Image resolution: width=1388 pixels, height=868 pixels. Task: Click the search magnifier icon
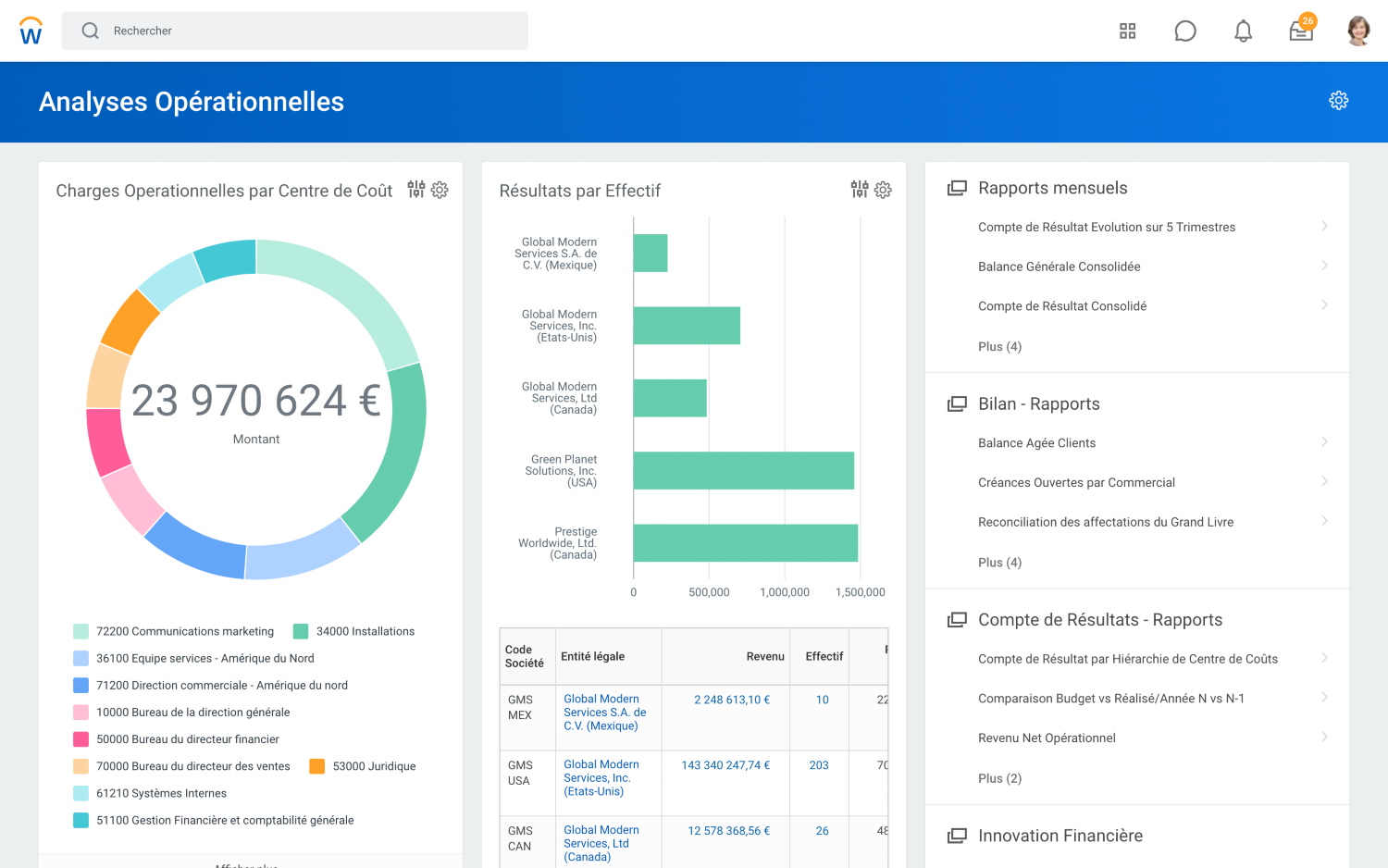tap(90, 31)
